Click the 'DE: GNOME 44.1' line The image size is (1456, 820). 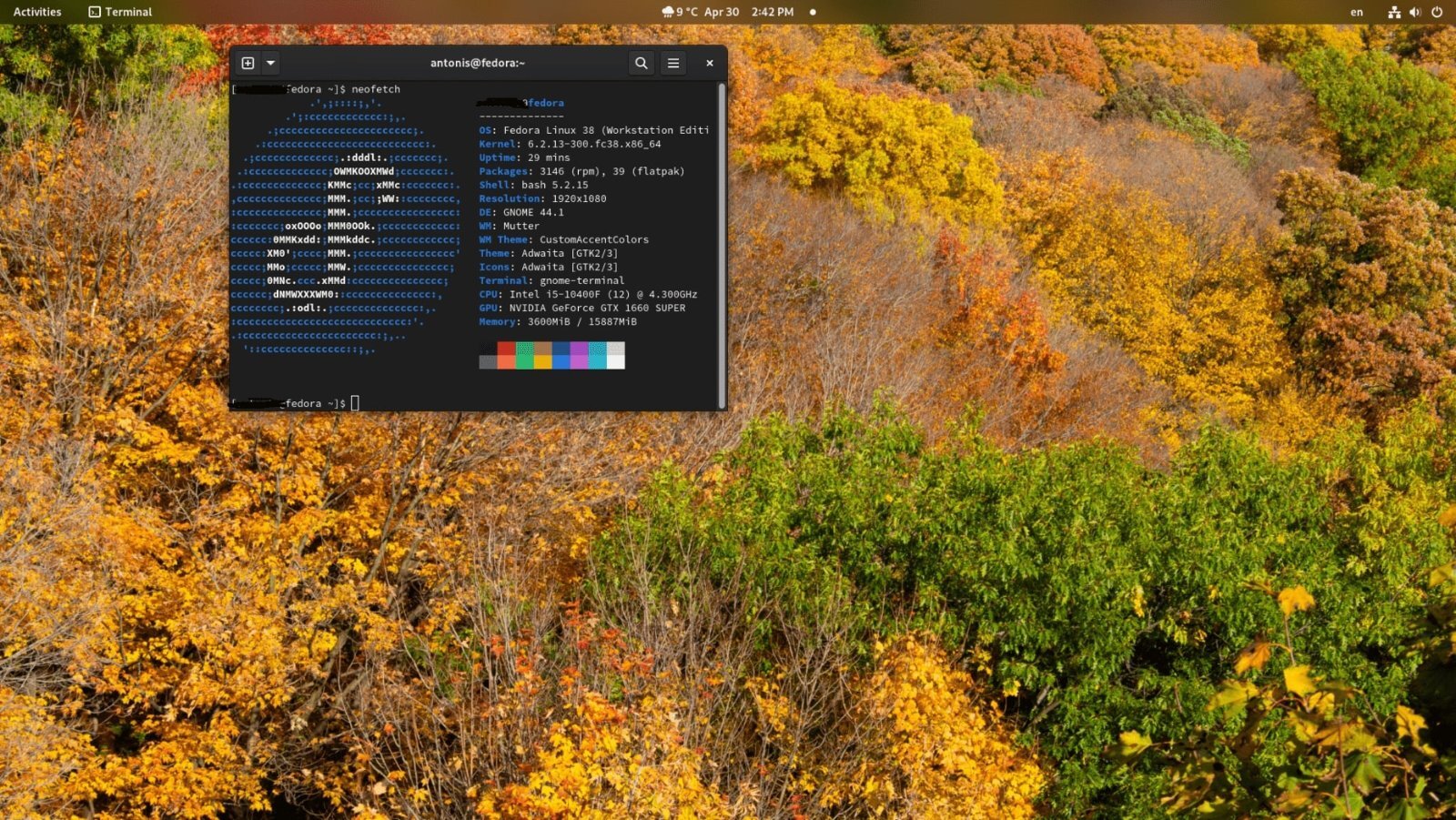coord(521,212)
